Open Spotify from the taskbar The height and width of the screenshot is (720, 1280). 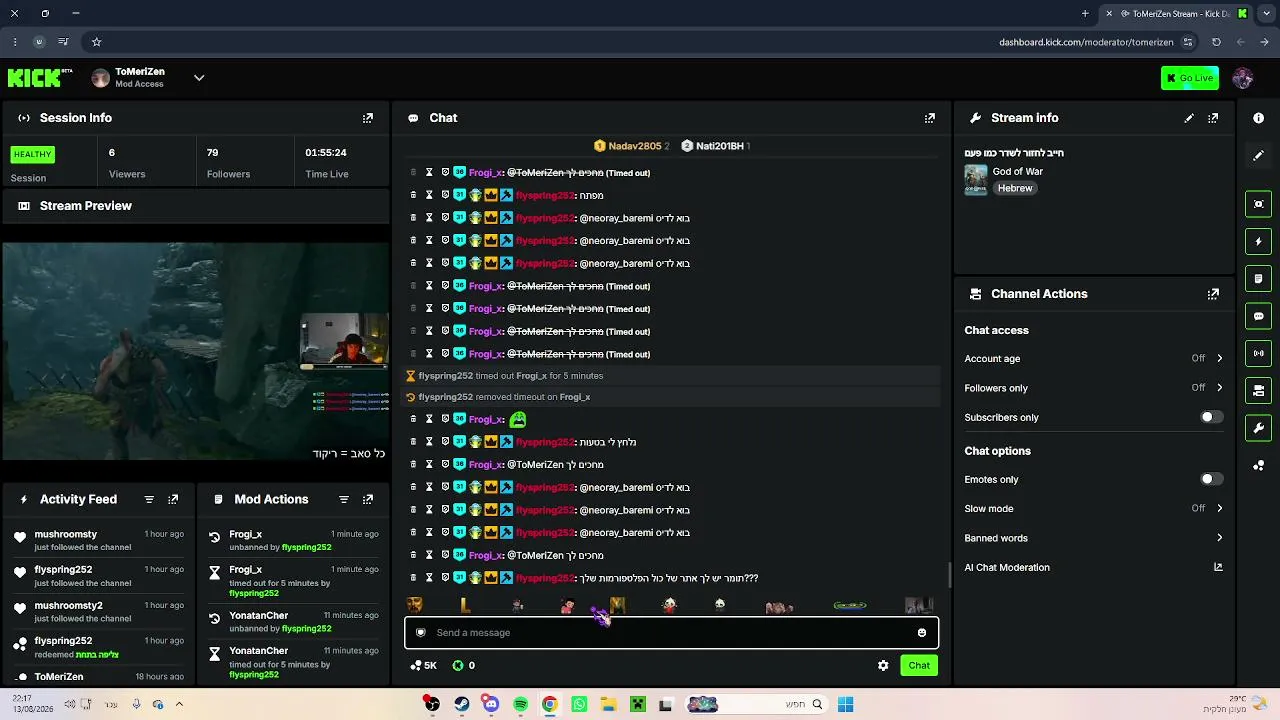click(x=520, y=704)
